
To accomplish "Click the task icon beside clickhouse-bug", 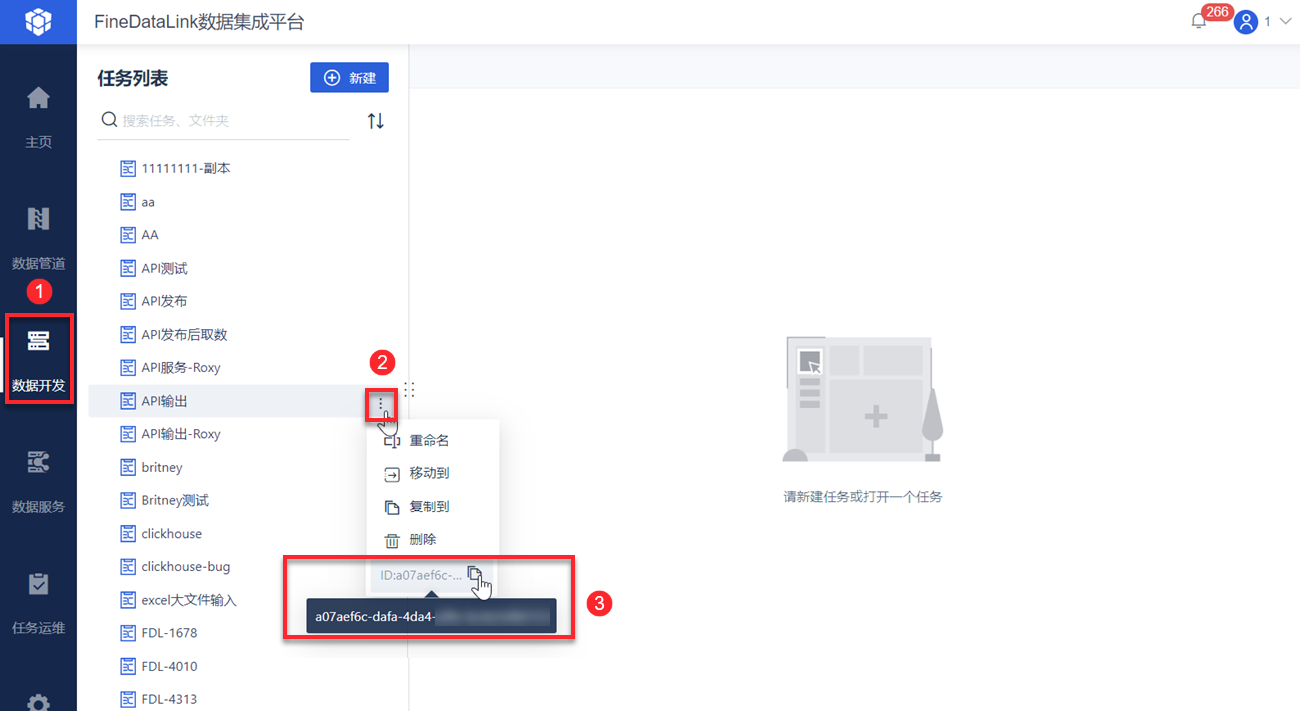I will (x=128, y=566).
